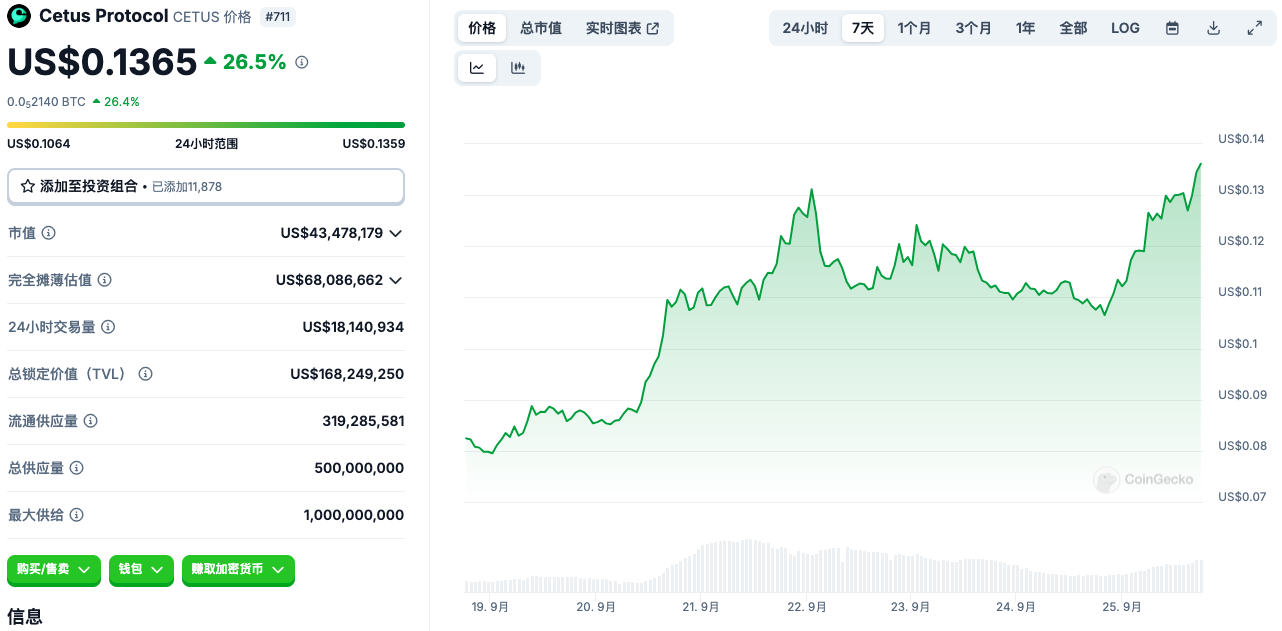
Task: Open the calendar date range picker
Action: pos(1172,28)
